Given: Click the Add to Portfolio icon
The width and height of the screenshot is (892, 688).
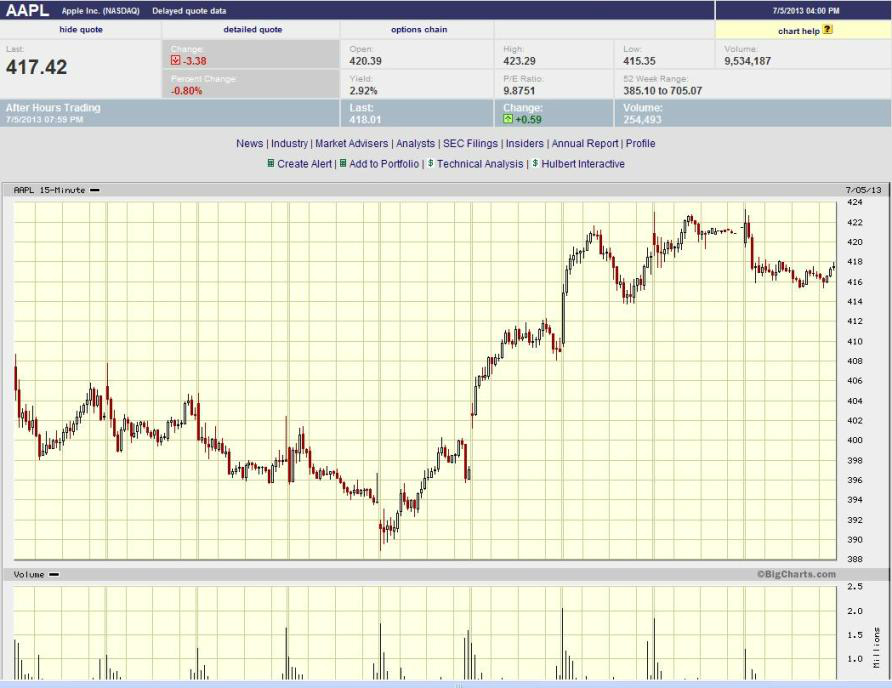Looking at the screenshot, I should coord(343,164).
